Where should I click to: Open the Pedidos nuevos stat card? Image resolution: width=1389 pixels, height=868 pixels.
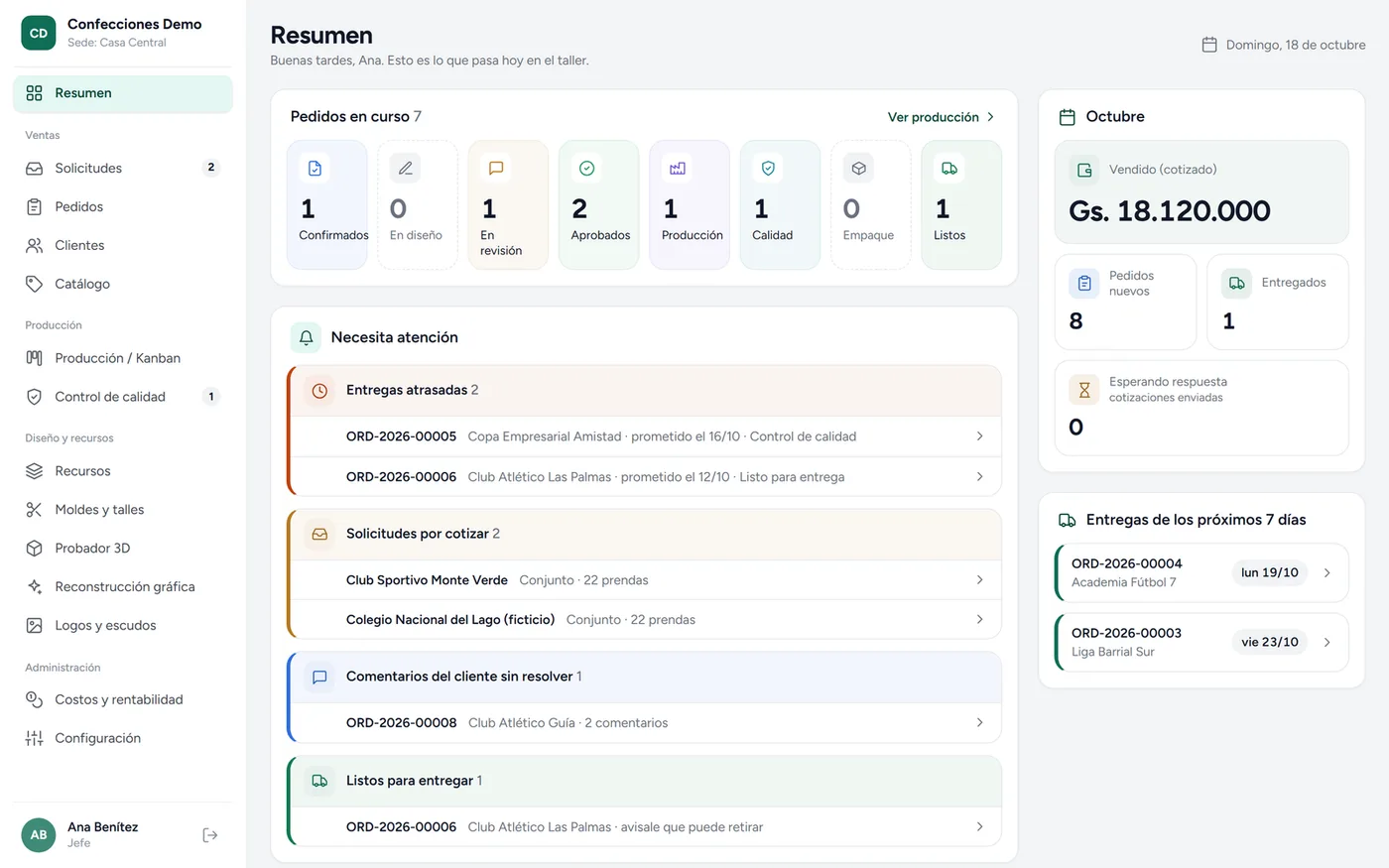pyautogui.click(x=1125, y=302)
